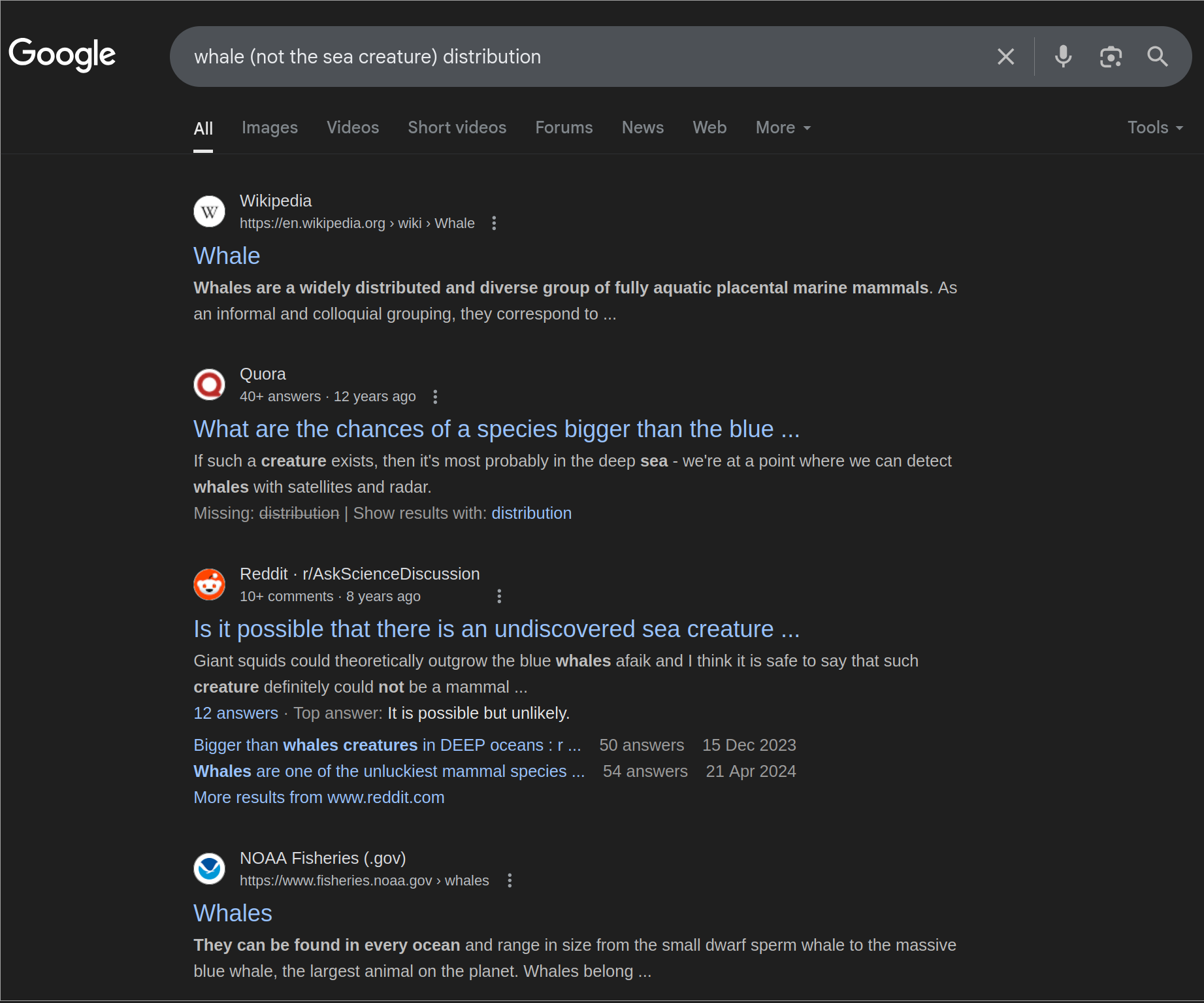Open the three-dot menu beside Wikipedia URL
The width and height of the screenshot is (1204, 1003).
(x=494, y=223)
